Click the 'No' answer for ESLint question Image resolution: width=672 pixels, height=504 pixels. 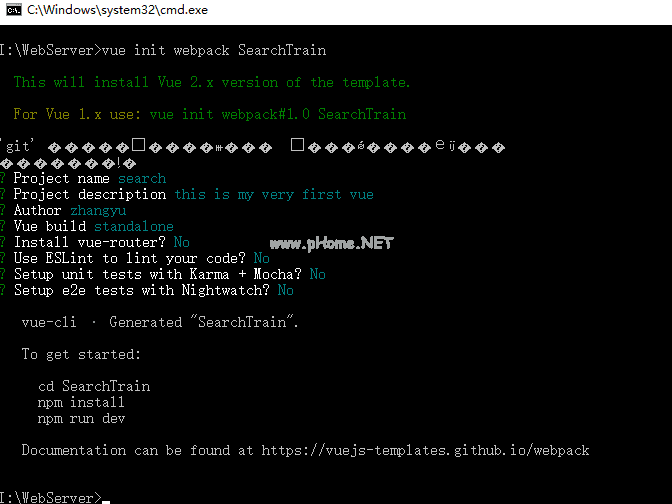point(261,258)
